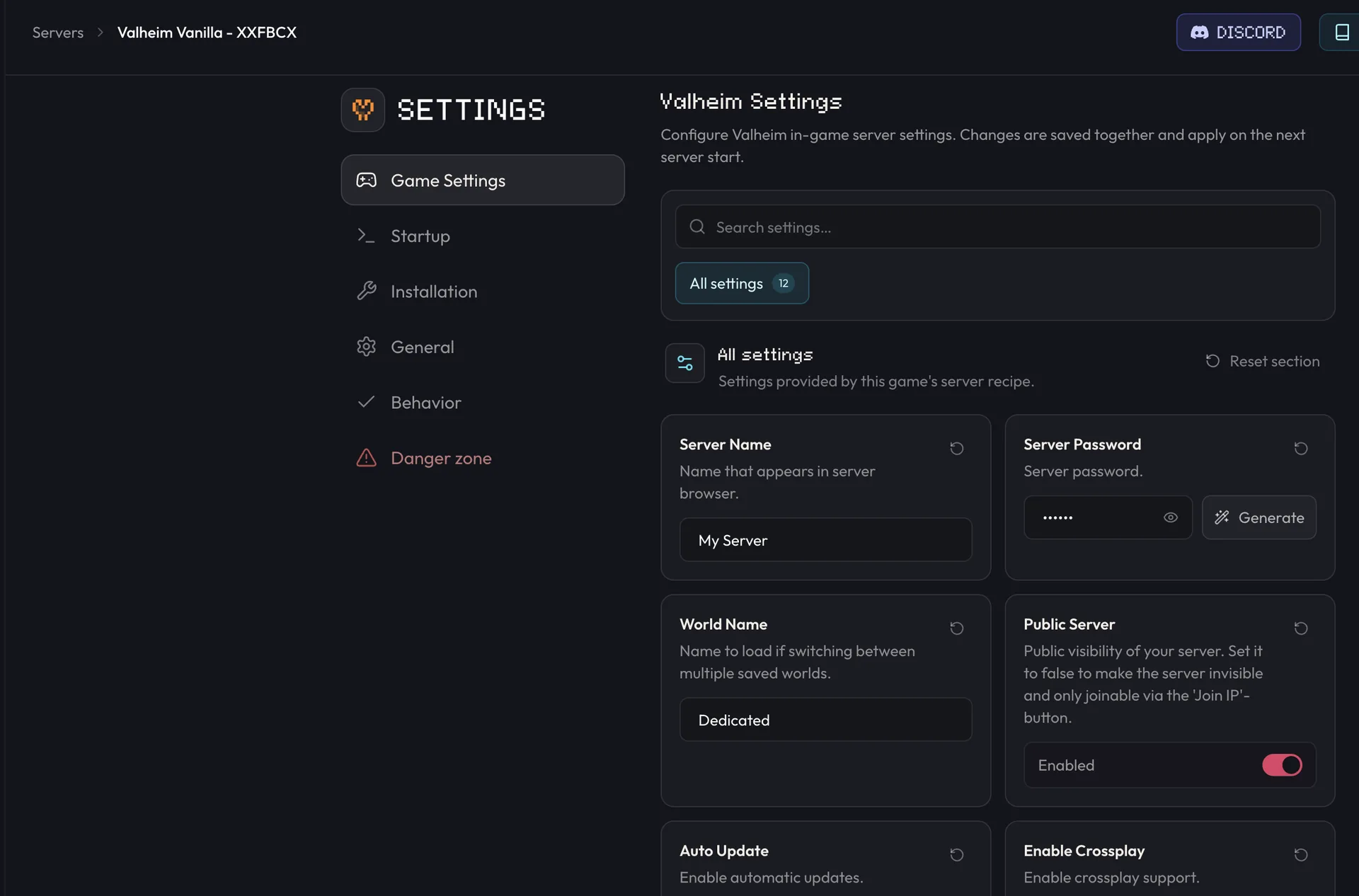The width and height of the screenshot is (1359, 896).
Task: Click the book icon beside Discord
Action: [1341, 32]
